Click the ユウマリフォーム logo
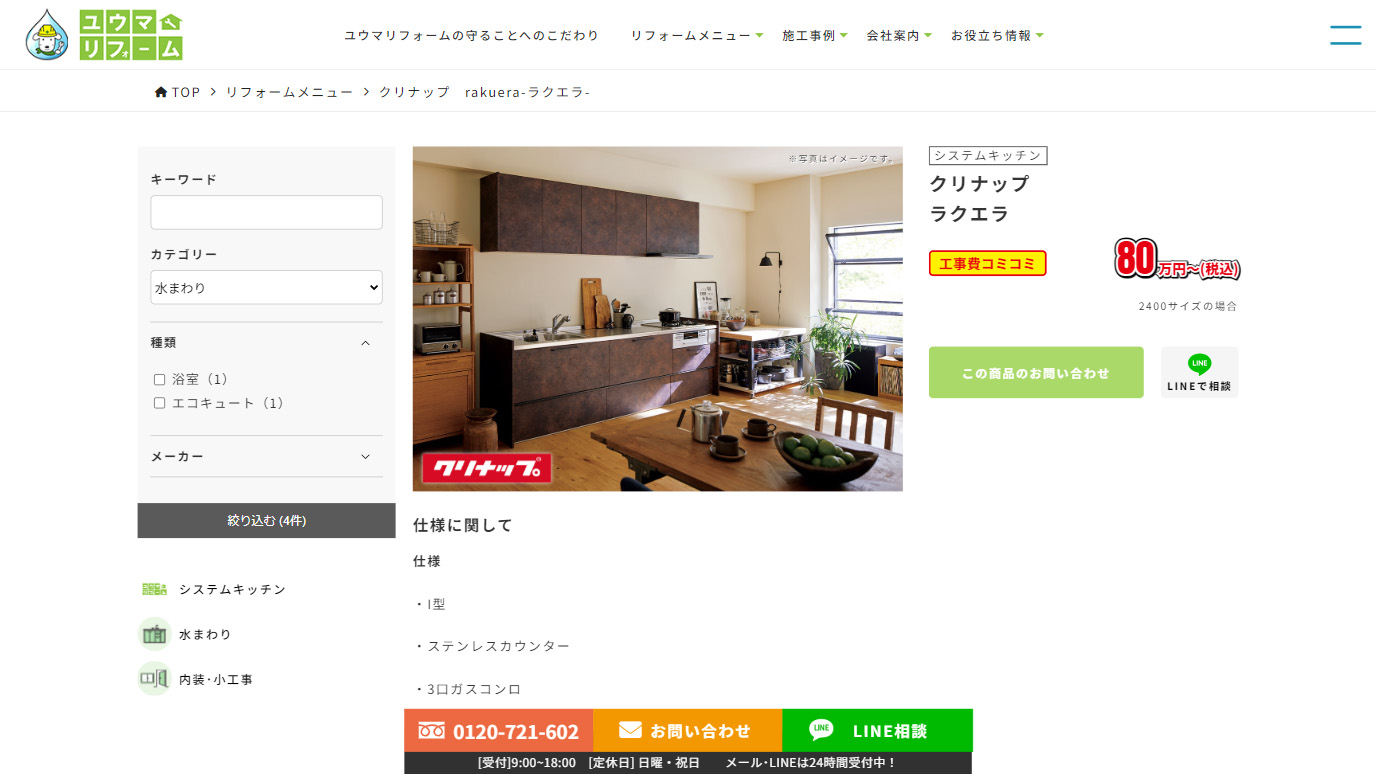 tap(104, 35)
